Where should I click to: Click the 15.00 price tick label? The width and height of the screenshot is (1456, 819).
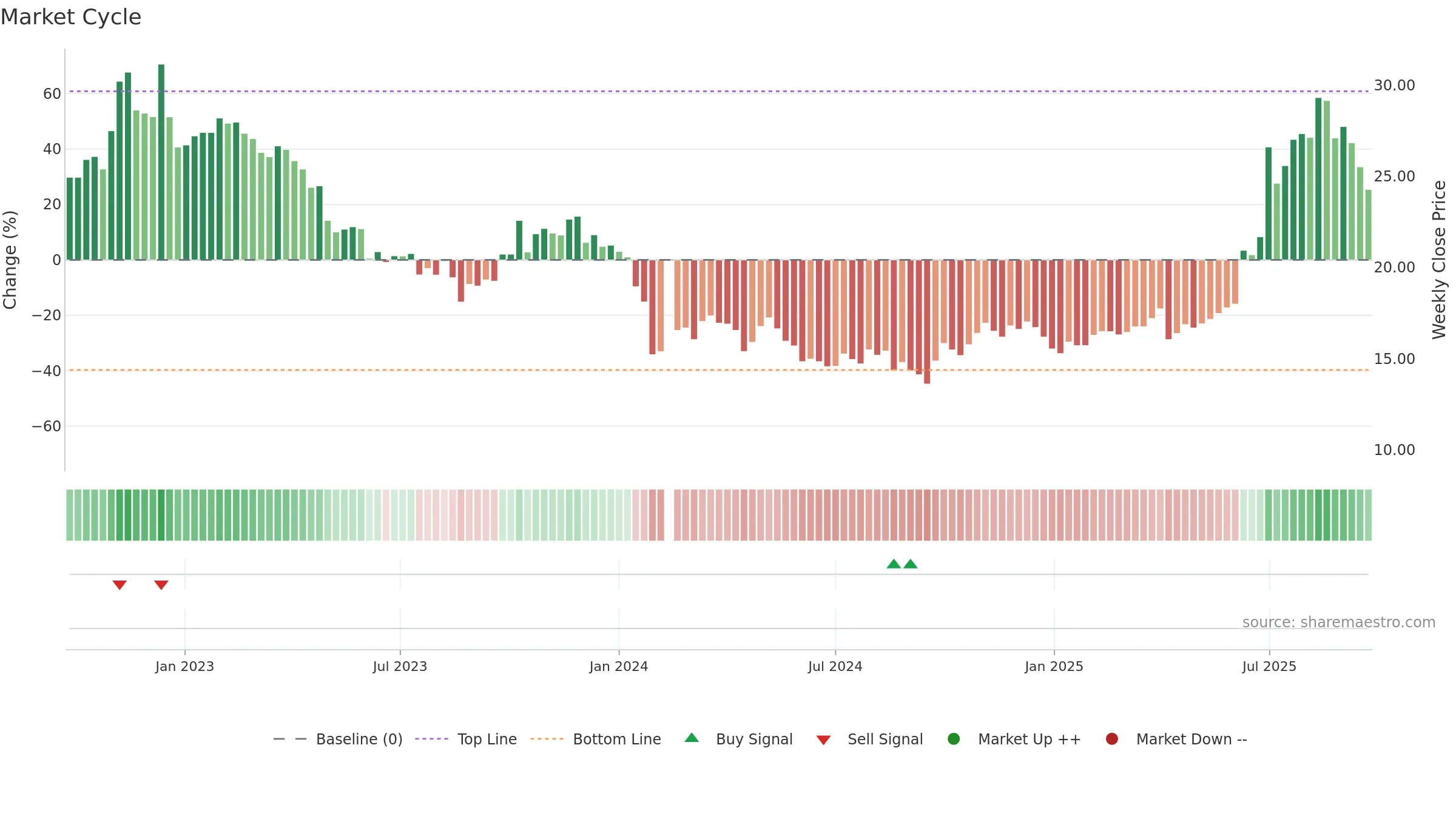pyautogui.click(x=1394, y=359)
